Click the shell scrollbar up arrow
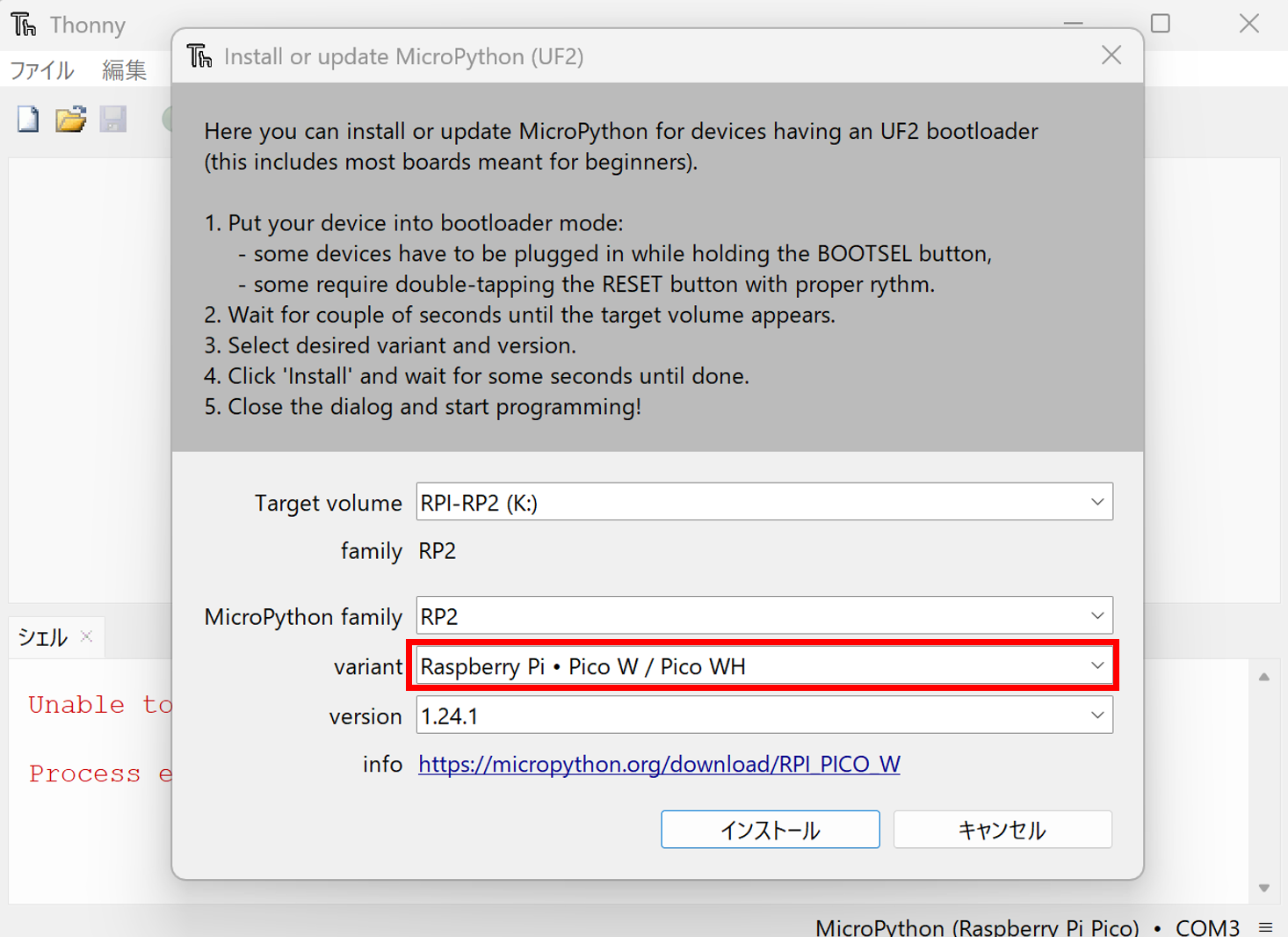Viewport: 1288px width, 937px height. (x=1264, y=675)
